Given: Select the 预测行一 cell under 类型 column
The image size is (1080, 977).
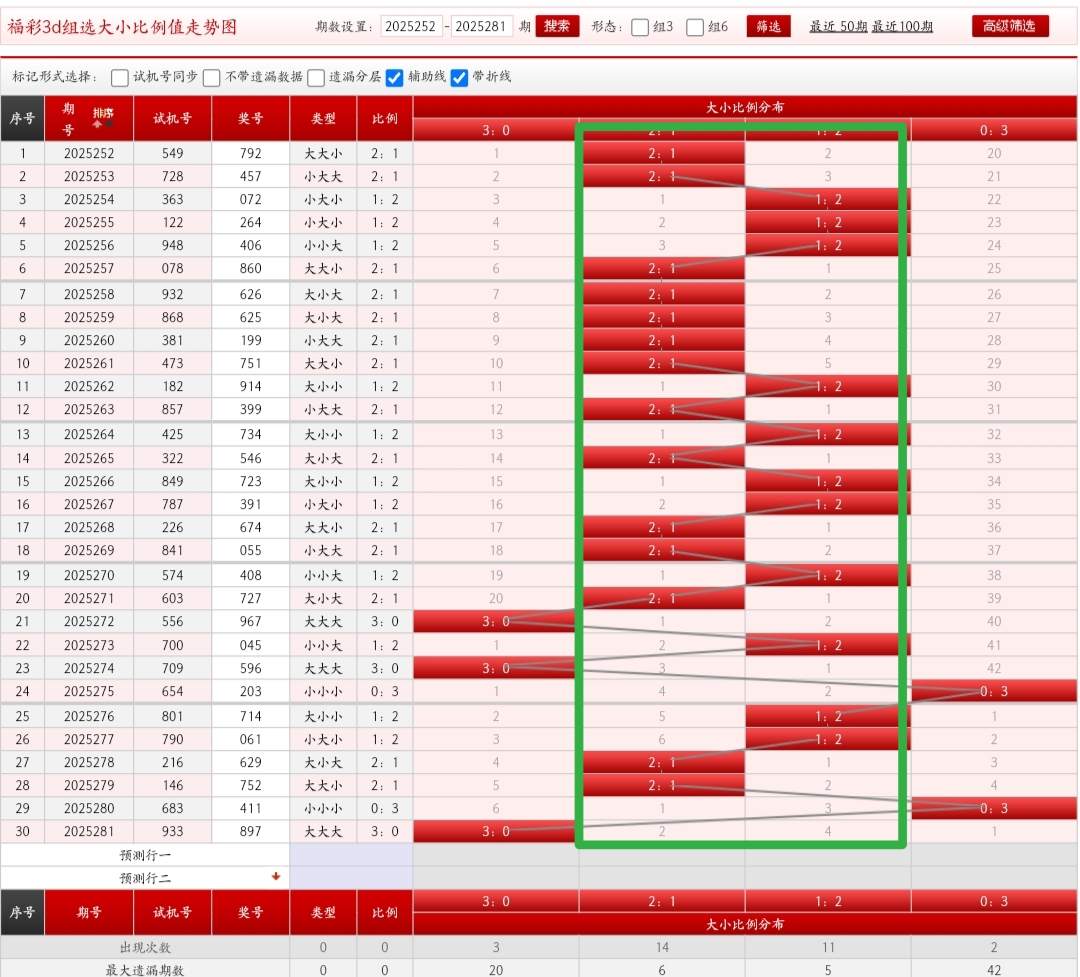Looking at the screenshot, I should click(323, 855).
